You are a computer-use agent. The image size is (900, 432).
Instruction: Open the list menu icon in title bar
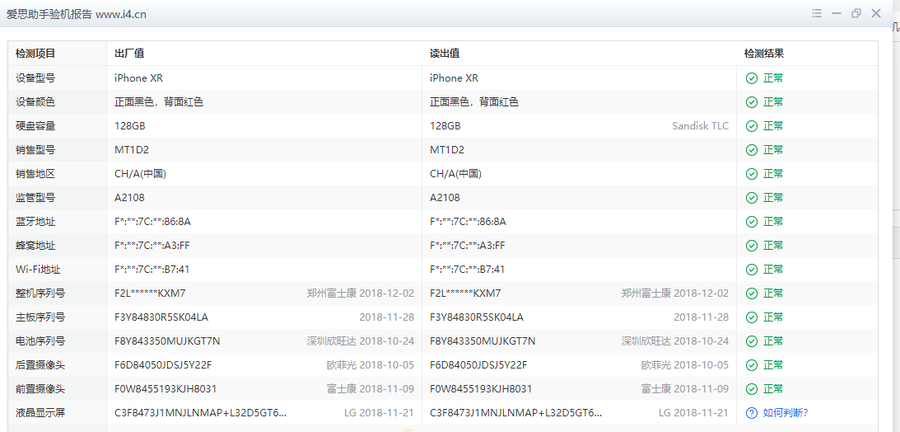[817, 14]
